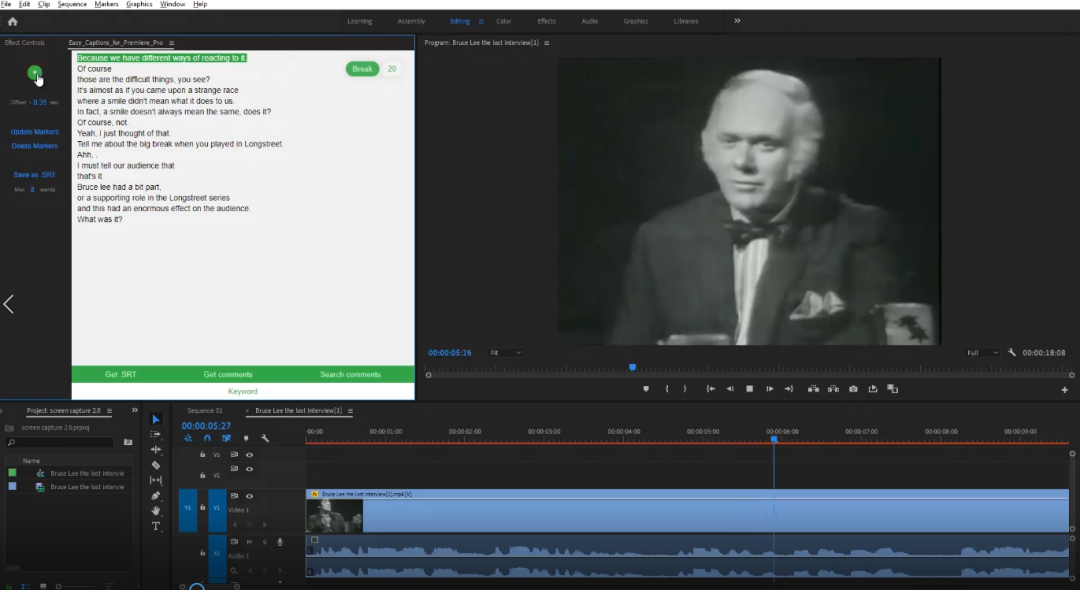Toggle timeline snap magnet
Viewport: 1080px width, 590px height.
pos(207,439)
